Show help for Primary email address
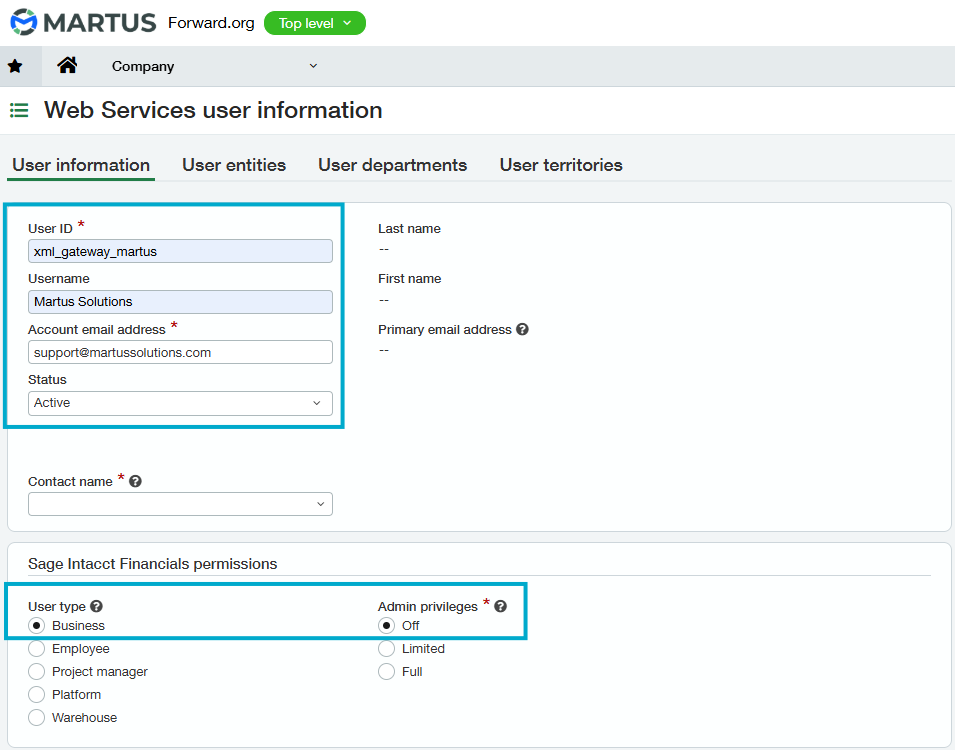955x750 pixels. (522, 329)
